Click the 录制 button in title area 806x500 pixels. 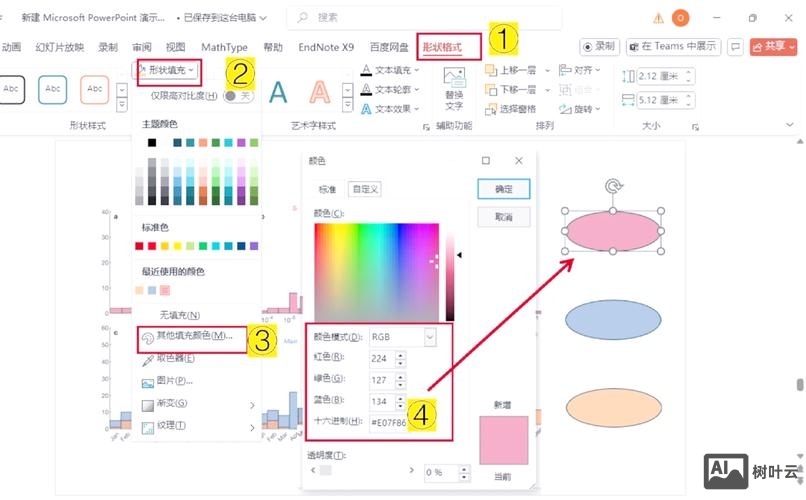599,47
